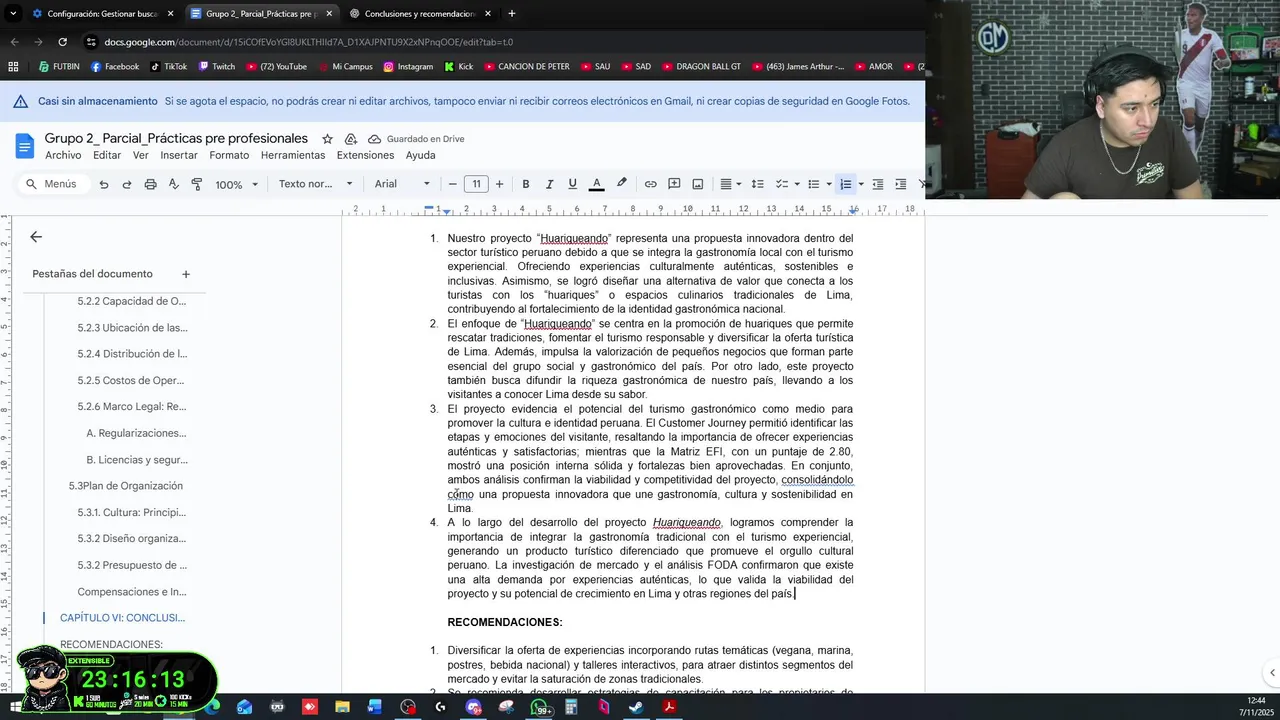Viewport: 1280px width, 720px height.
Task: Open the Formato menu
Action: [x=229, y=155]
